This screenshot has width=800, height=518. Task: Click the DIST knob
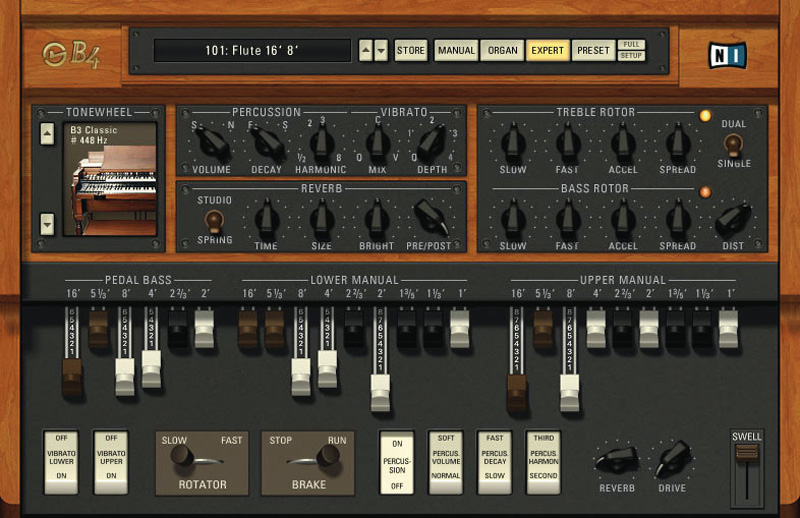click(733, 219)
